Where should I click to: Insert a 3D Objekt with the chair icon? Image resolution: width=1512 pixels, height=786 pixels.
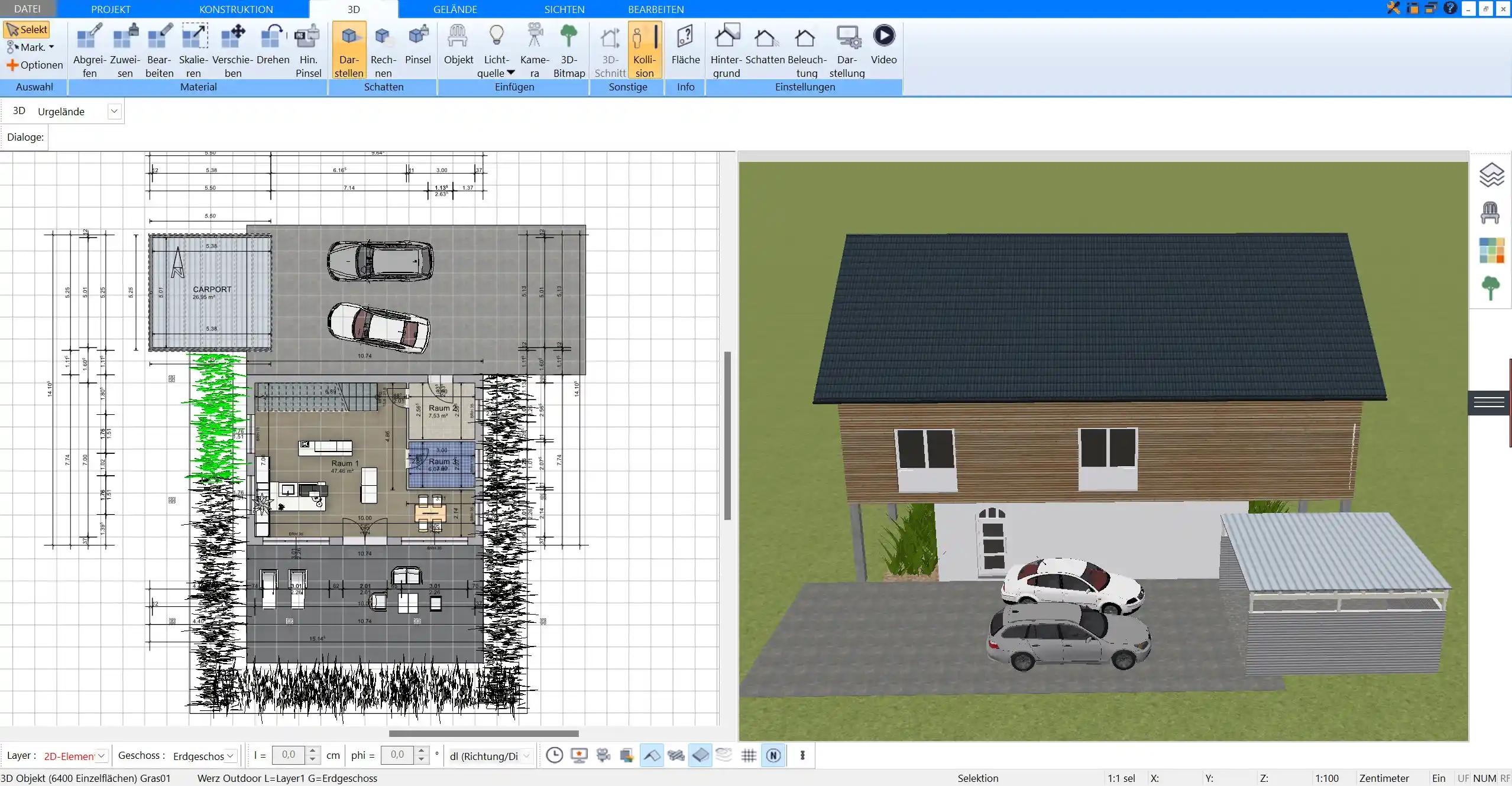coord(458,44)
